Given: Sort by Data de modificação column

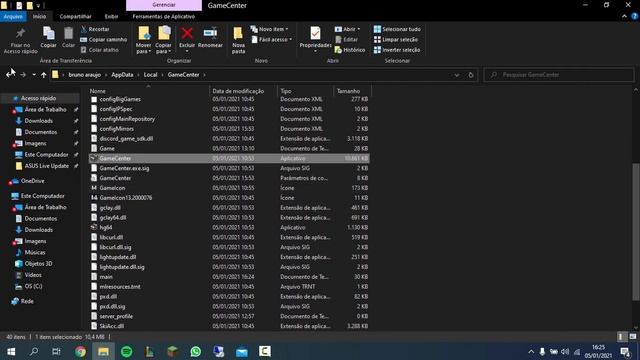Looking at the screenshot, I should coord(238,91).
